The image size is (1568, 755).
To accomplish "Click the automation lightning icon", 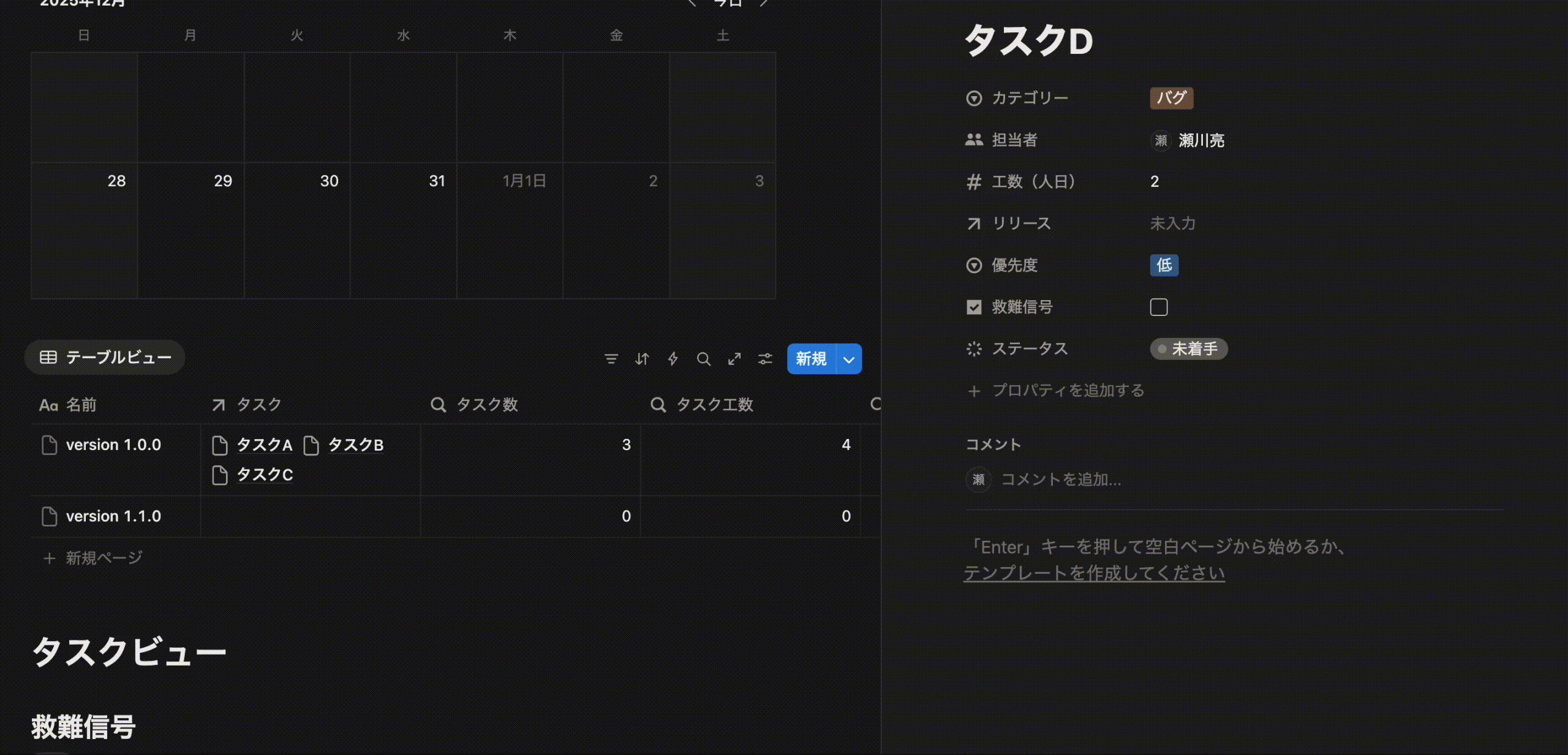I will tap(673, 359).
